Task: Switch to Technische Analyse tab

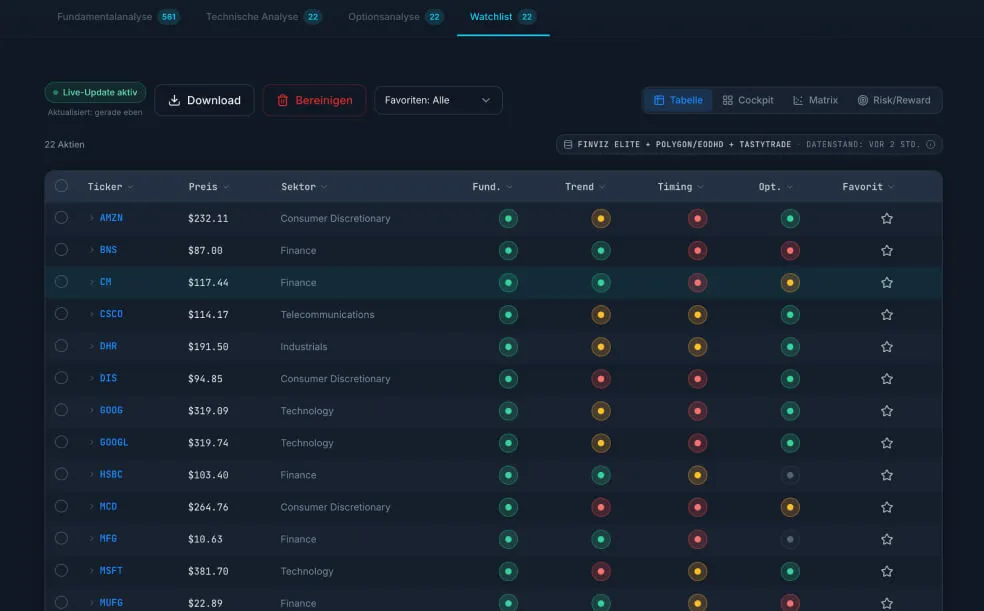Action: (x=264, y=17)
